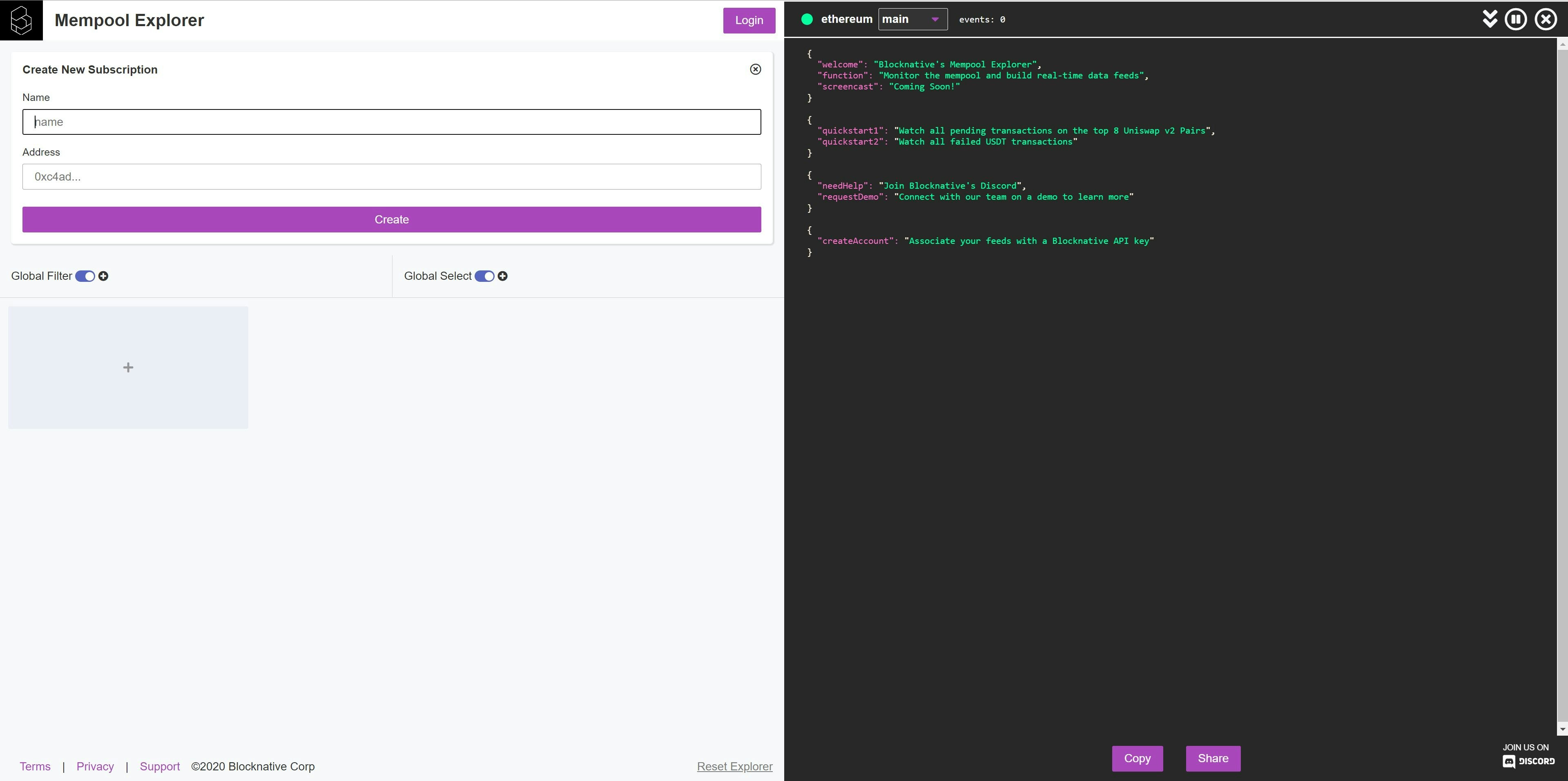Toggle the Global Select switch
Screen dimensions: 1568x781
click(x=484, y=277)
